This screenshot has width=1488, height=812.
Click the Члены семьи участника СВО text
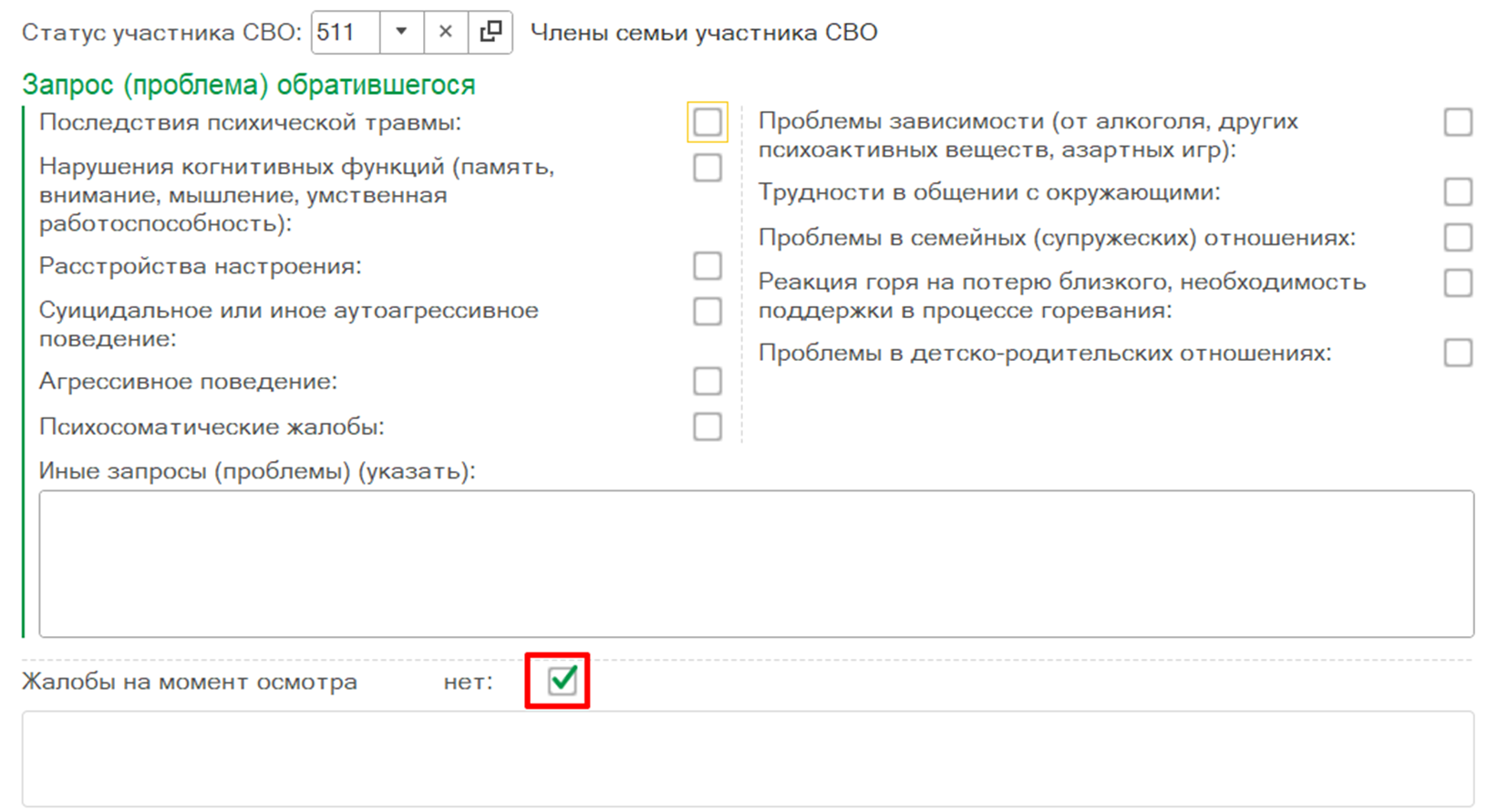click(704, 33)
